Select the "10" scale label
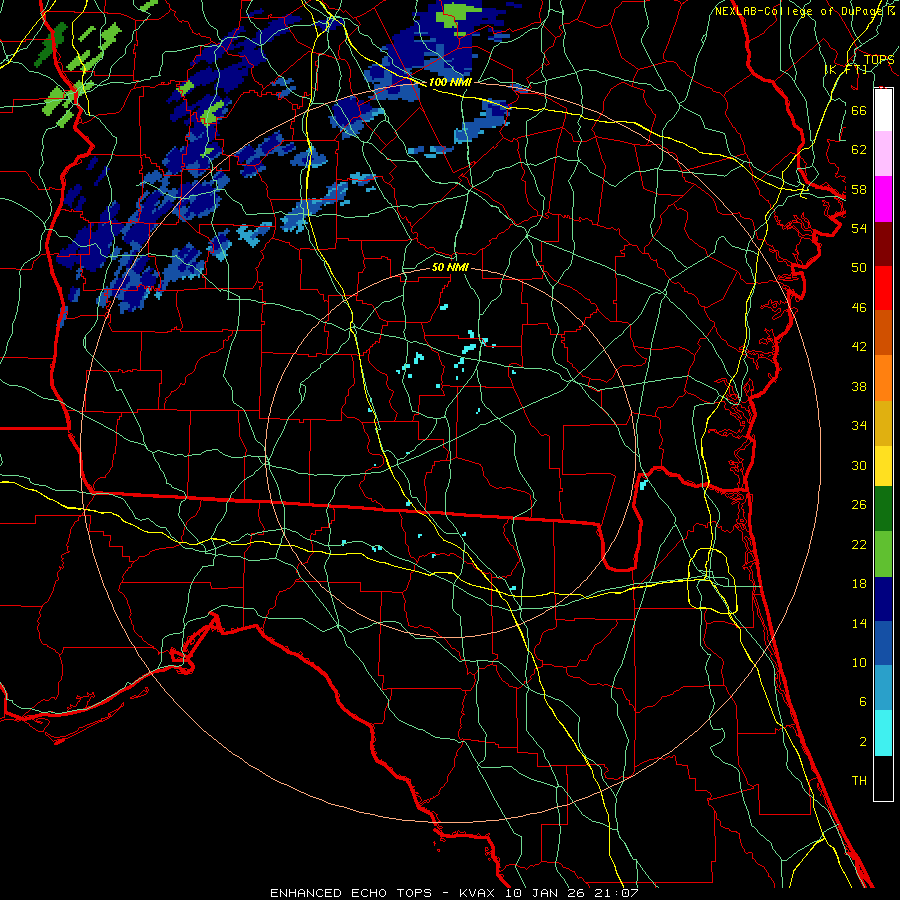This screenshot has width=900, height=900. [859, 662]
